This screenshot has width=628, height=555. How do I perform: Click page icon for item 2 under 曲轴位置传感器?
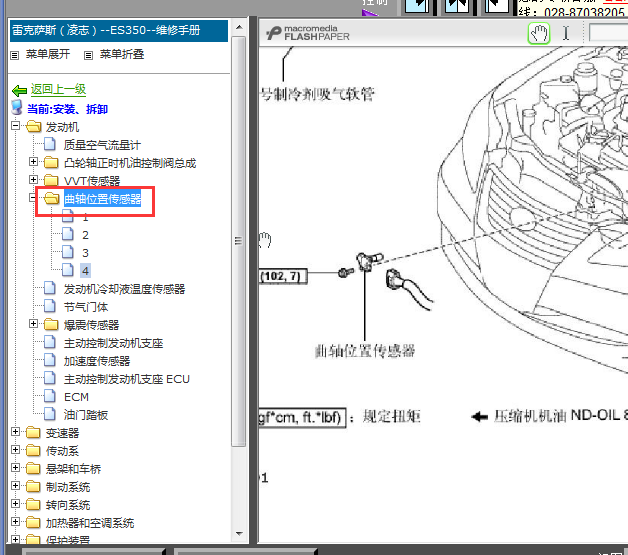68,234
